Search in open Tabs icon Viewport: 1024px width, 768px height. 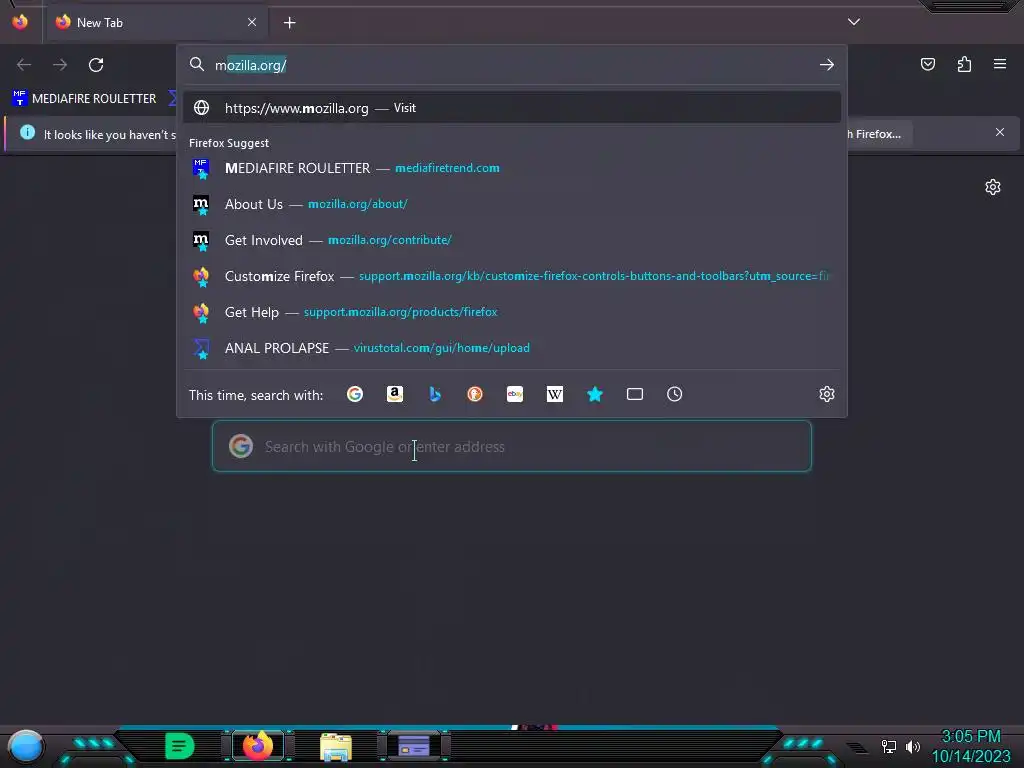click(635, 394)
